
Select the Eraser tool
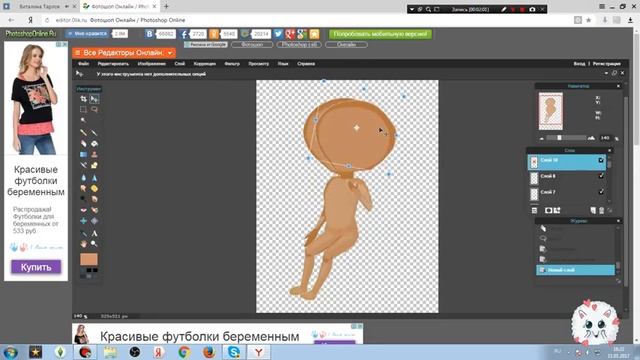[83, 144]
